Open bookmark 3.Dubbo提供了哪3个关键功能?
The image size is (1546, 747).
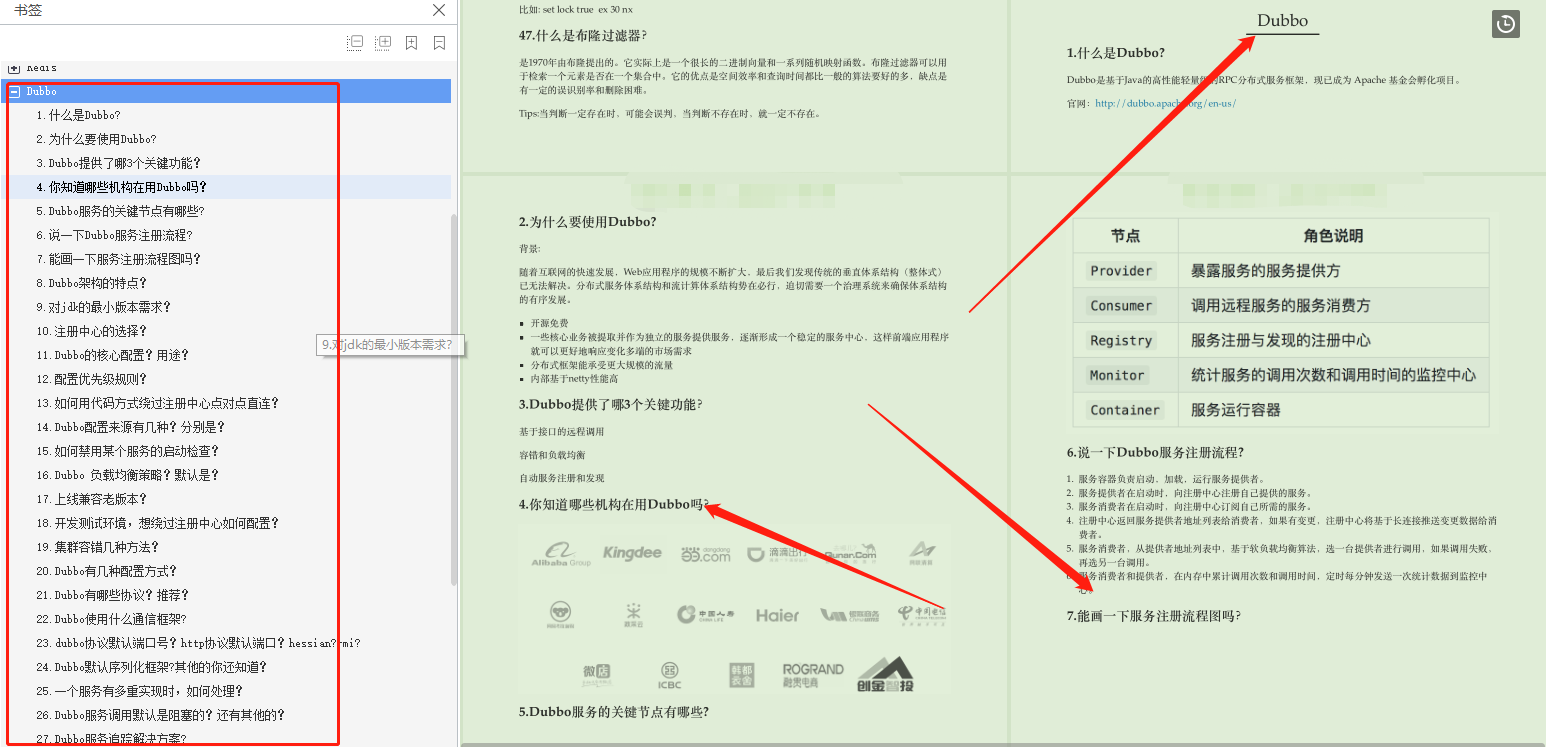119,163
